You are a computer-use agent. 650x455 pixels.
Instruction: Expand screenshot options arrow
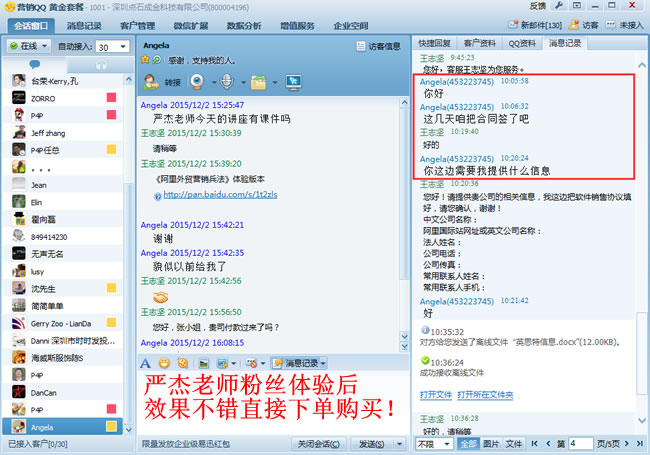click(x=233, y=364)
